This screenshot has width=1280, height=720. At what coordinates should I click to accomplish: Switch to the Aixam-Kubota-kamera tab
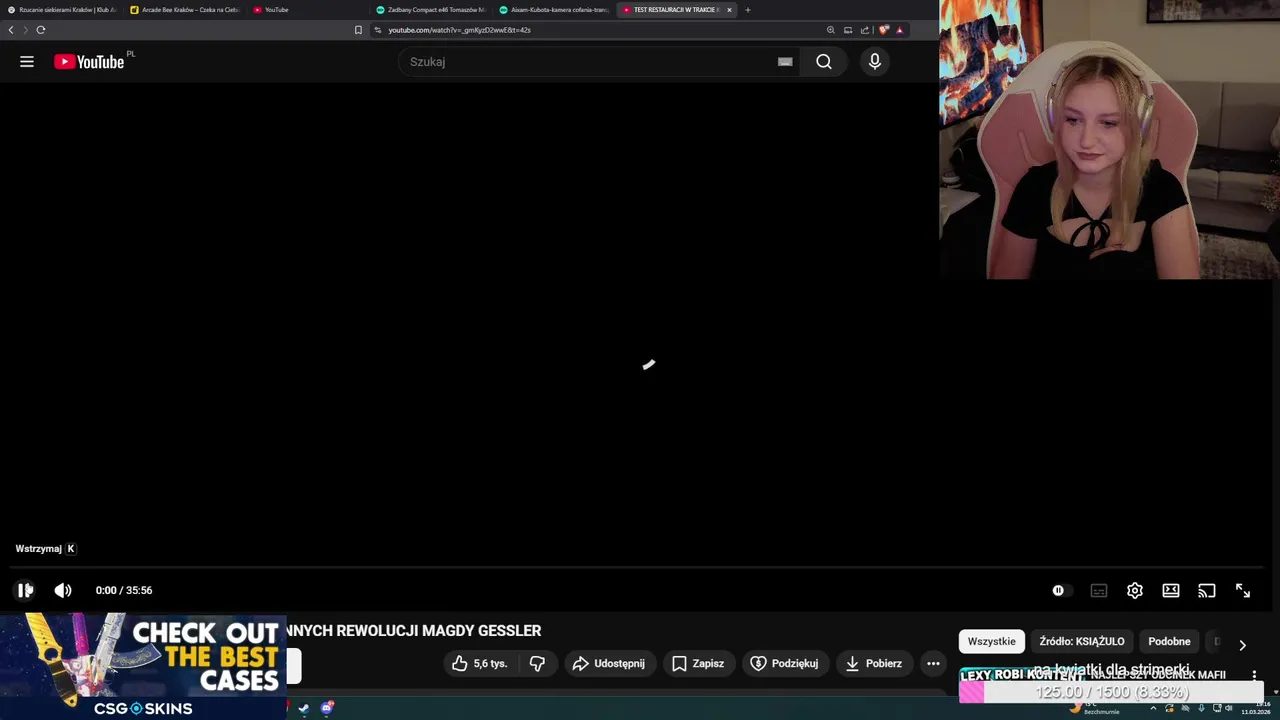coord(554,10)
